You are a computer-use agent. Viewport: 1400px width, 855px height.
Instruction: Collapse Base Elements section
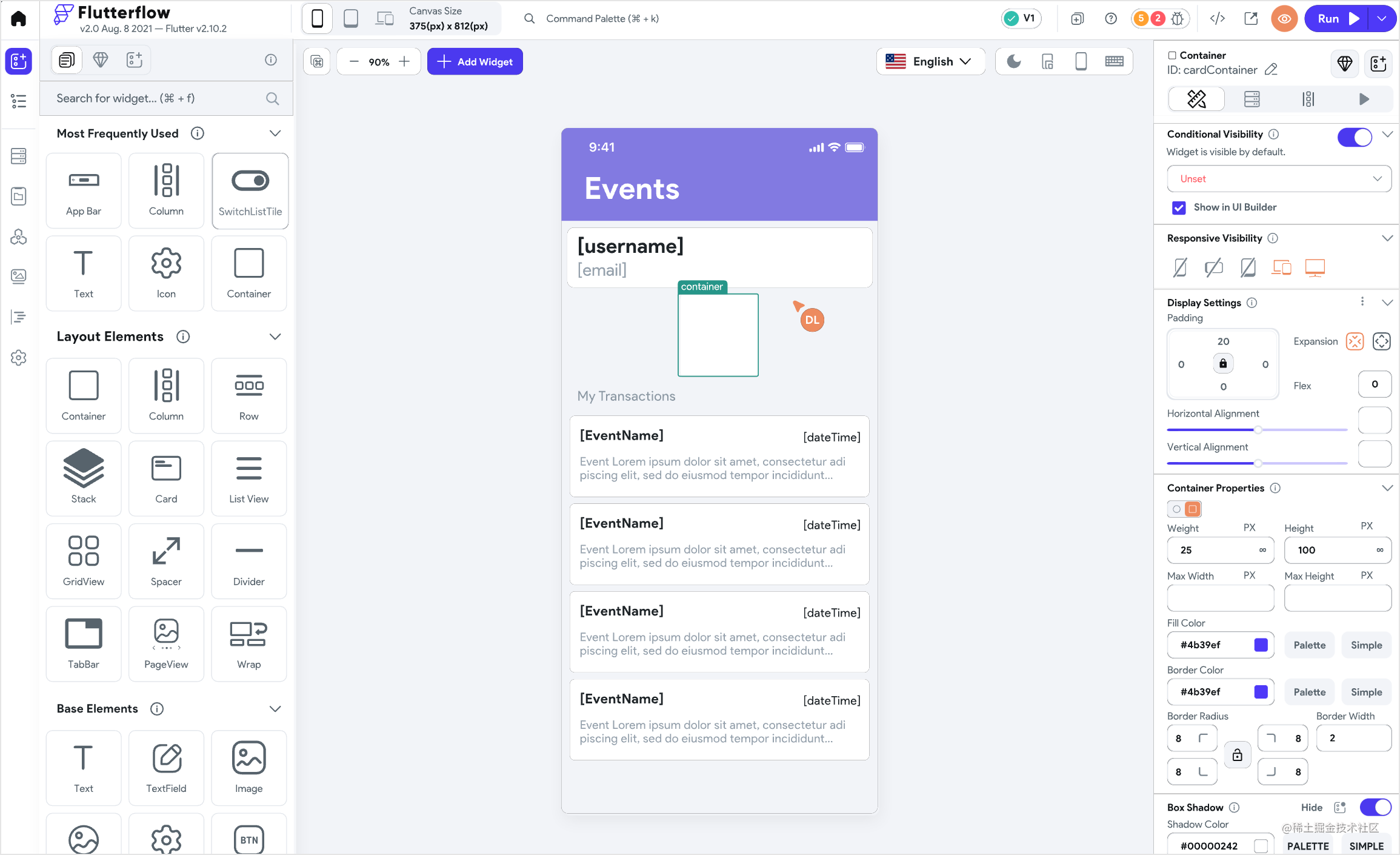[275, 709]
